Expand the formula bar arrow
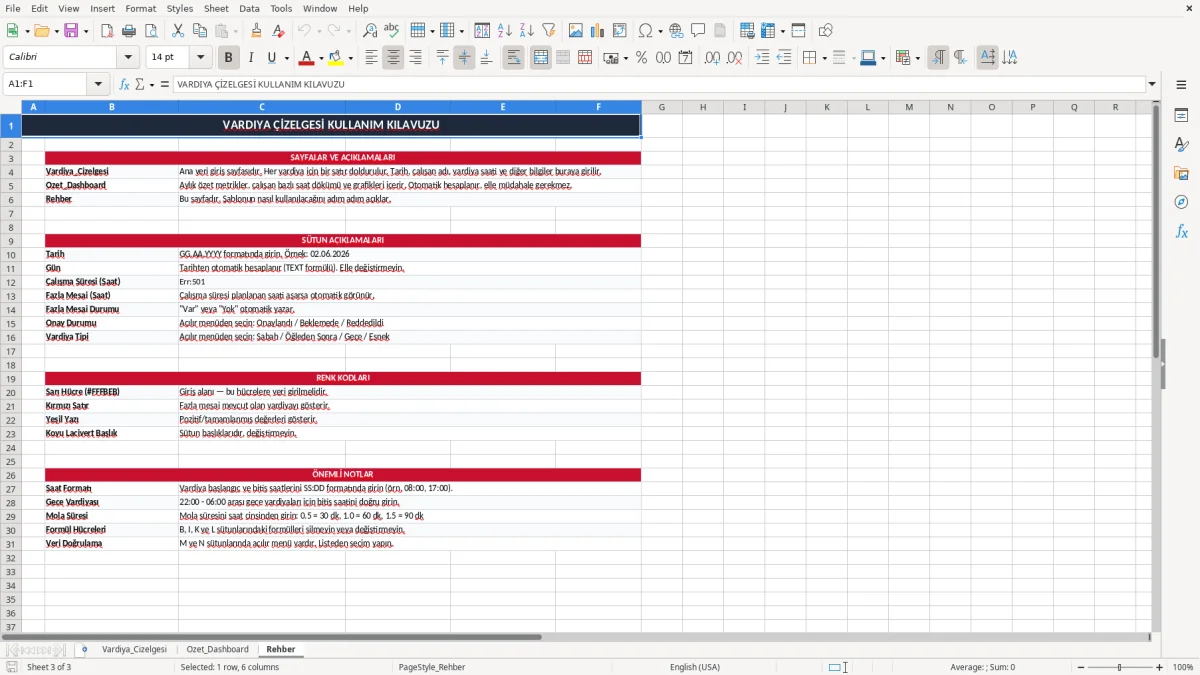 click(1152, 85)
